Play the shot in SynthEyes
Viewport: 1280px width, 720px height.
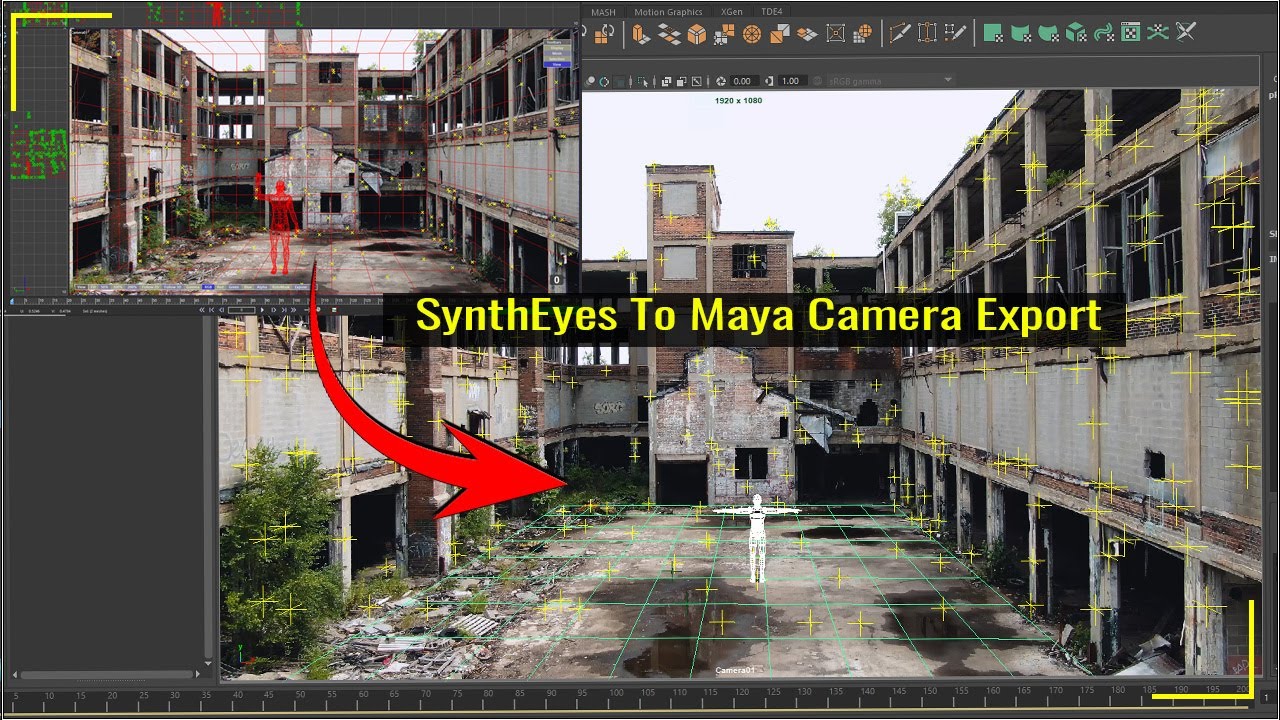[262, 310]
